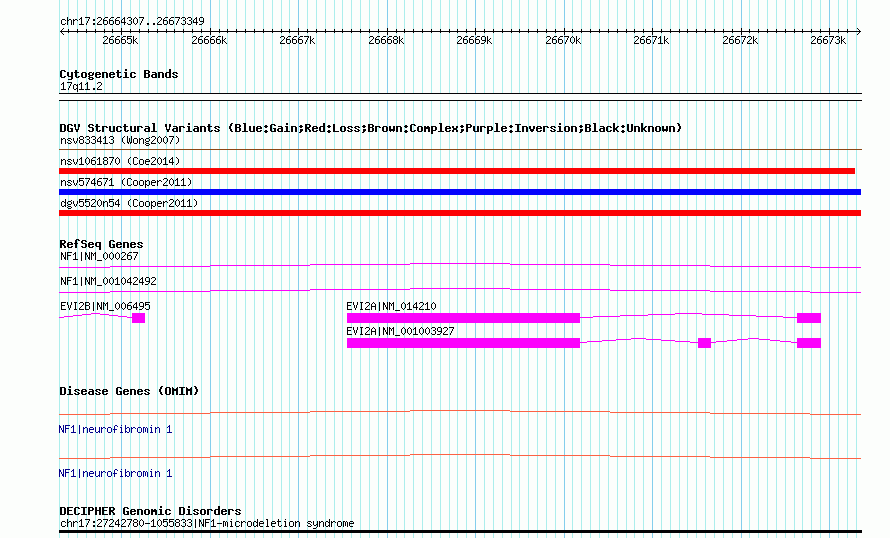
Task: Click the red dgv5520n54 loss bar
Action: coord(460,213)
